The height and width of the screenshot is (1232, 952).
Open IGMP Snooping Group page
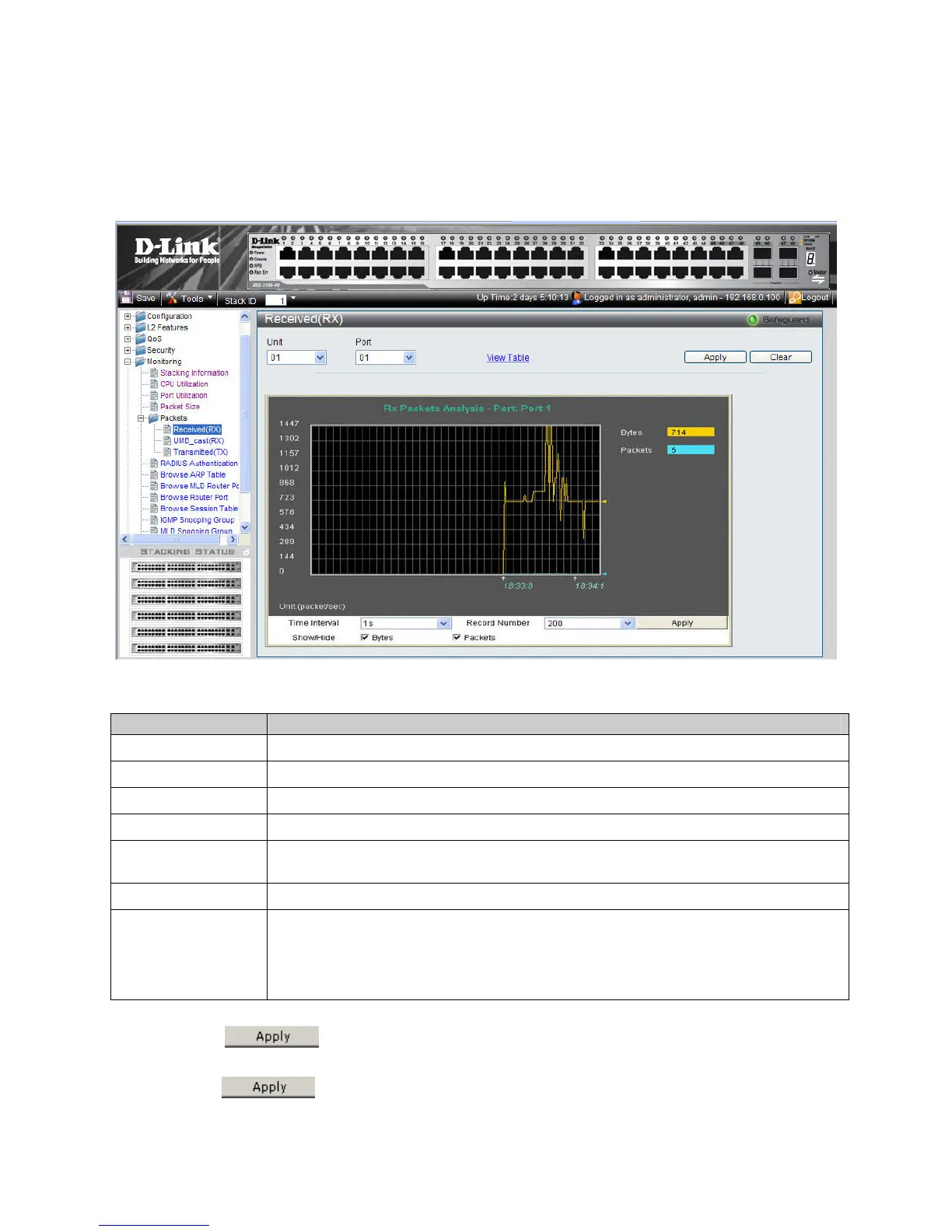(198, 520)
